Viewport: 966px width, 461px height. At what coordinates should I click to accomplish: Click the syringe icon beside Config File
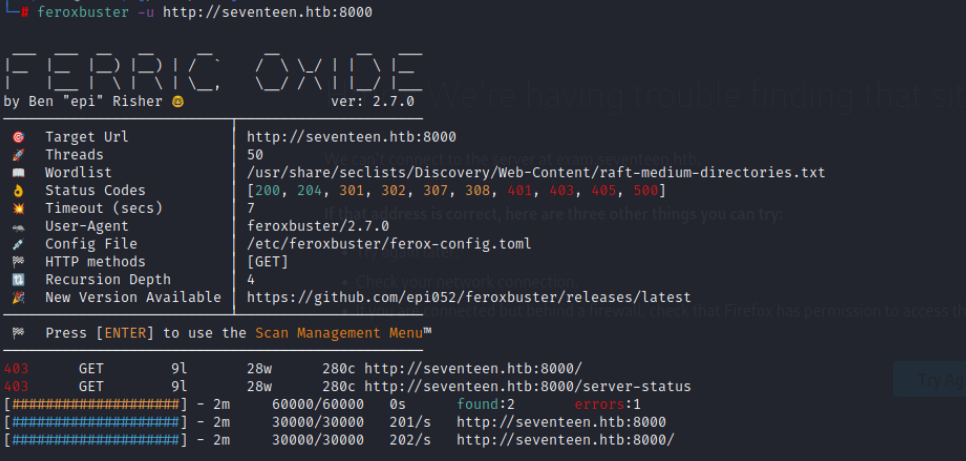18,244
